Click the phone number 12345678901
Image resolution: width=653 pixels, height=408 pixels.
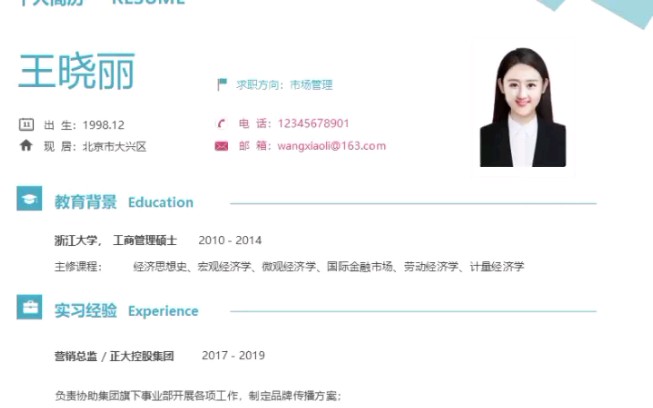coord(313,123)
